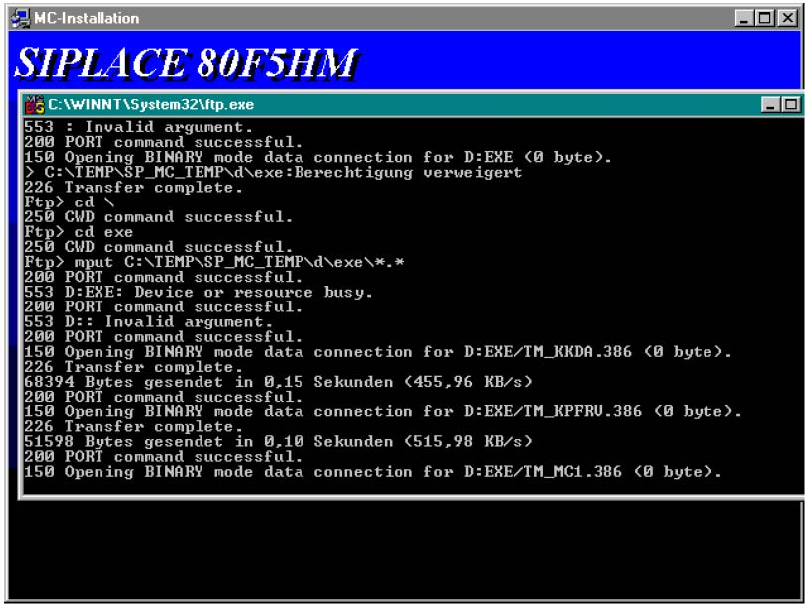The width and height of the screenshot is (805, 604).
Task: Click the C:\WINNT\System32\ftp.exe title text
Action: (151, 105)
